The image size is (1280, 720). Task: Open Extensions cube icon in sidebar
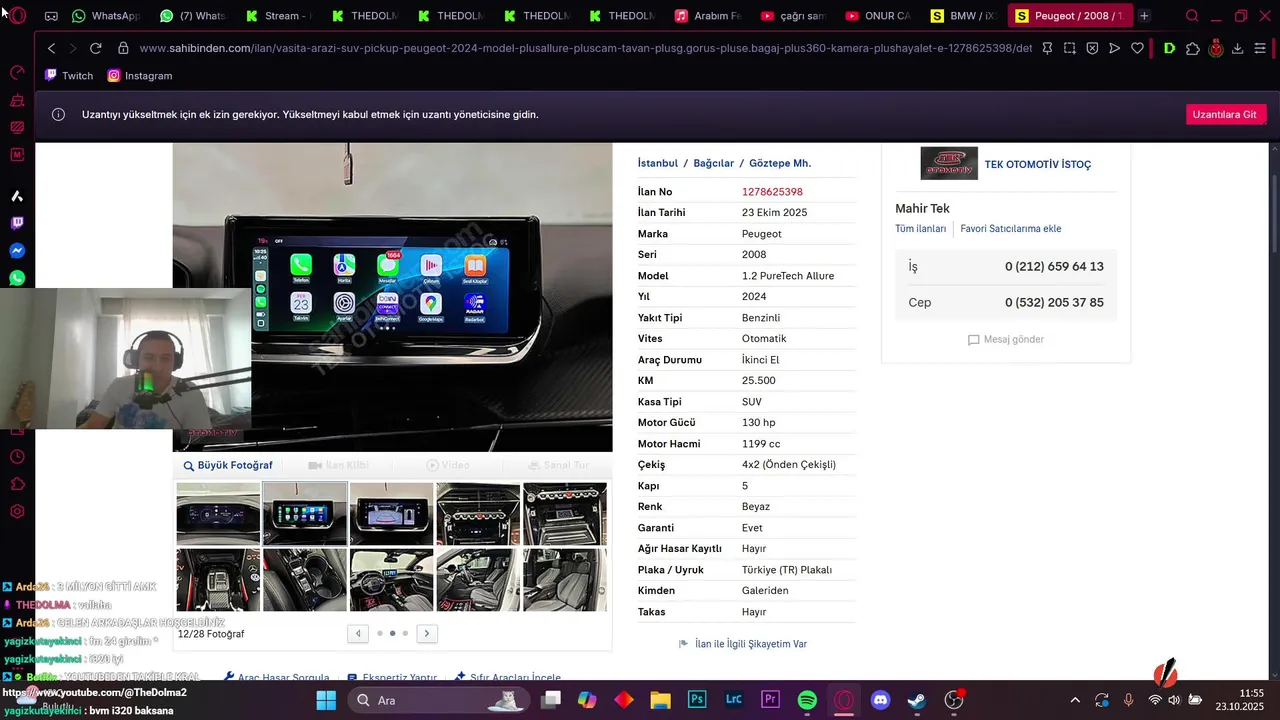click(17, 484)
